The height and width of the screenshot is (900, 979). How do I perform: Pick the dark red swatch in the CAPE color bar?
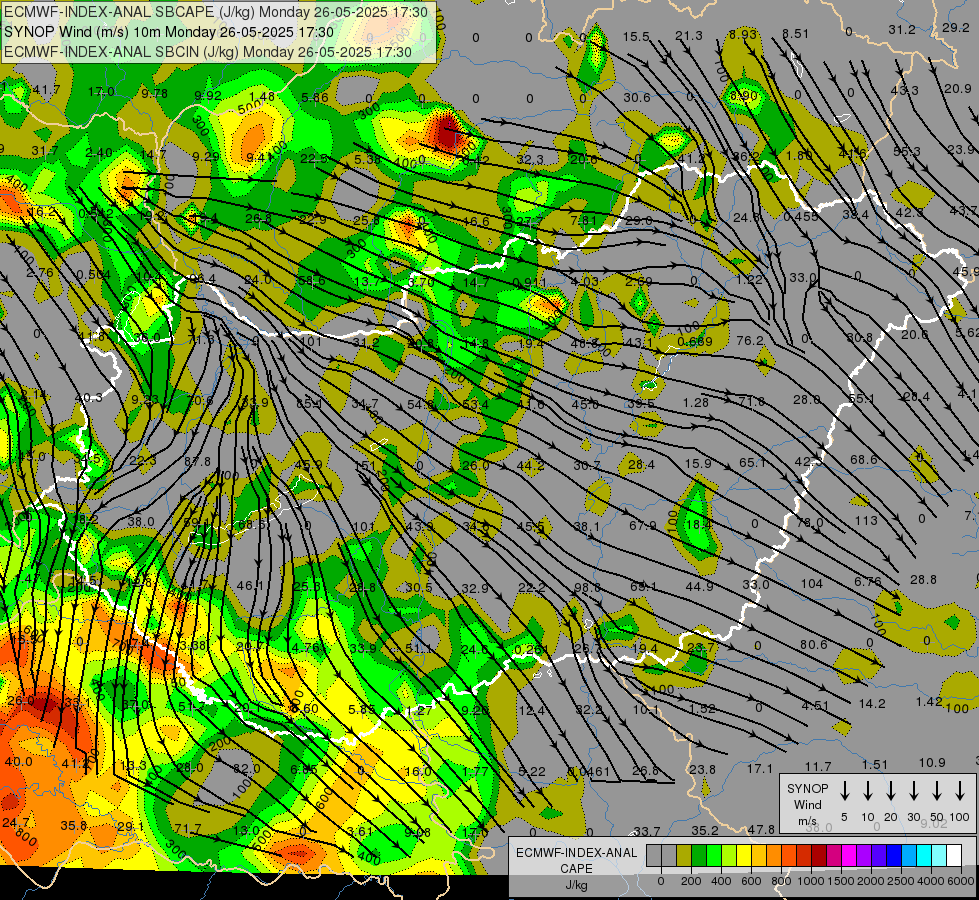pos(819,855)
